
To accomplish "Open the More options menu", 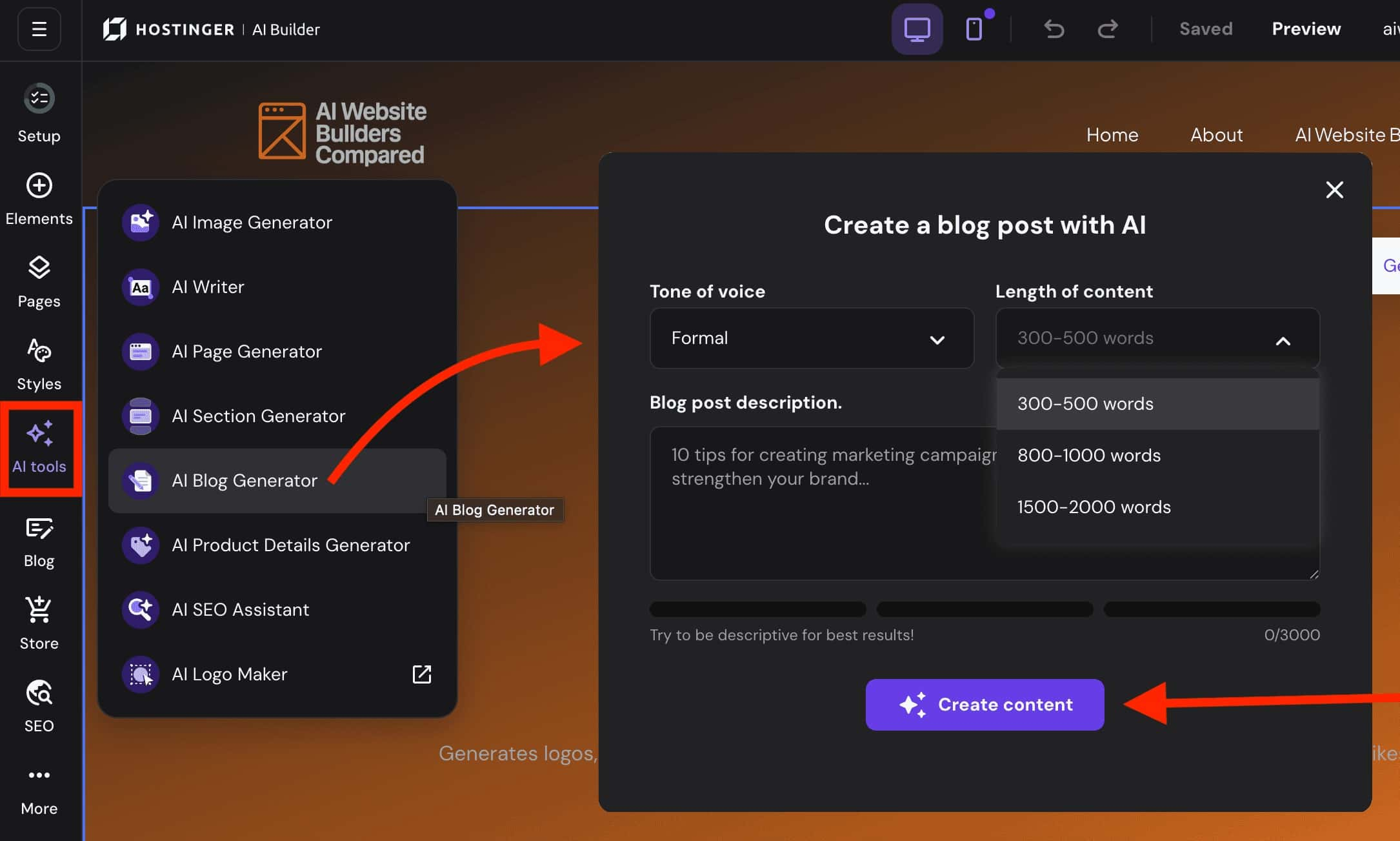I will click(x=39, y=790).
